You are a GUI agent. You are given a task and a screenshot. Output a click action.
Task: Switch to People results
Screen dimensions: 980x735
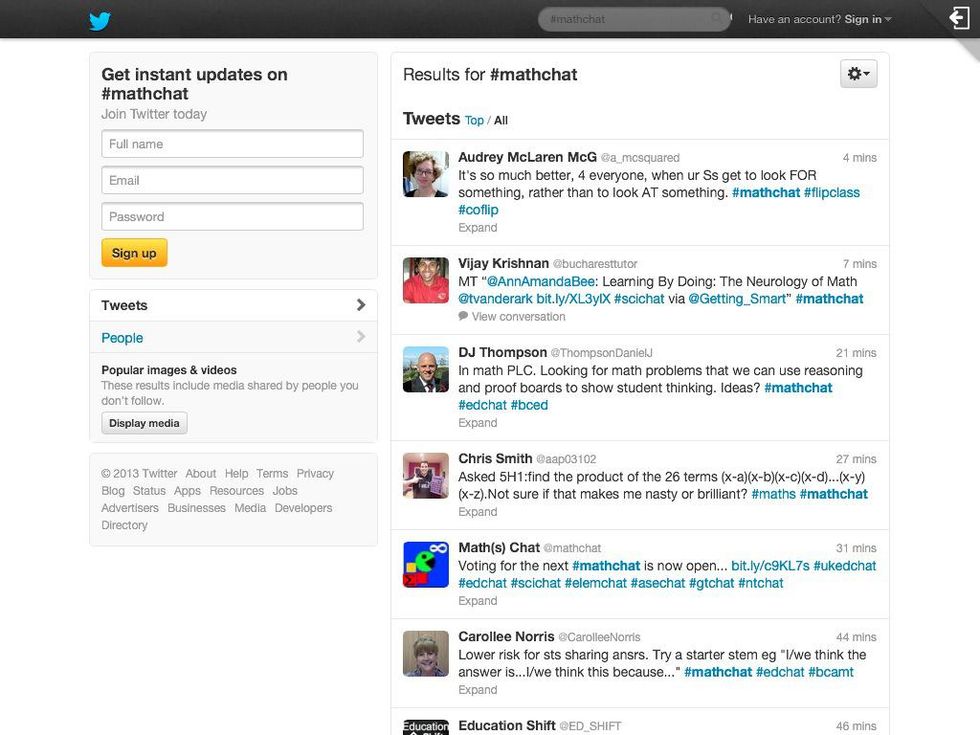click(x=233, y=338)
